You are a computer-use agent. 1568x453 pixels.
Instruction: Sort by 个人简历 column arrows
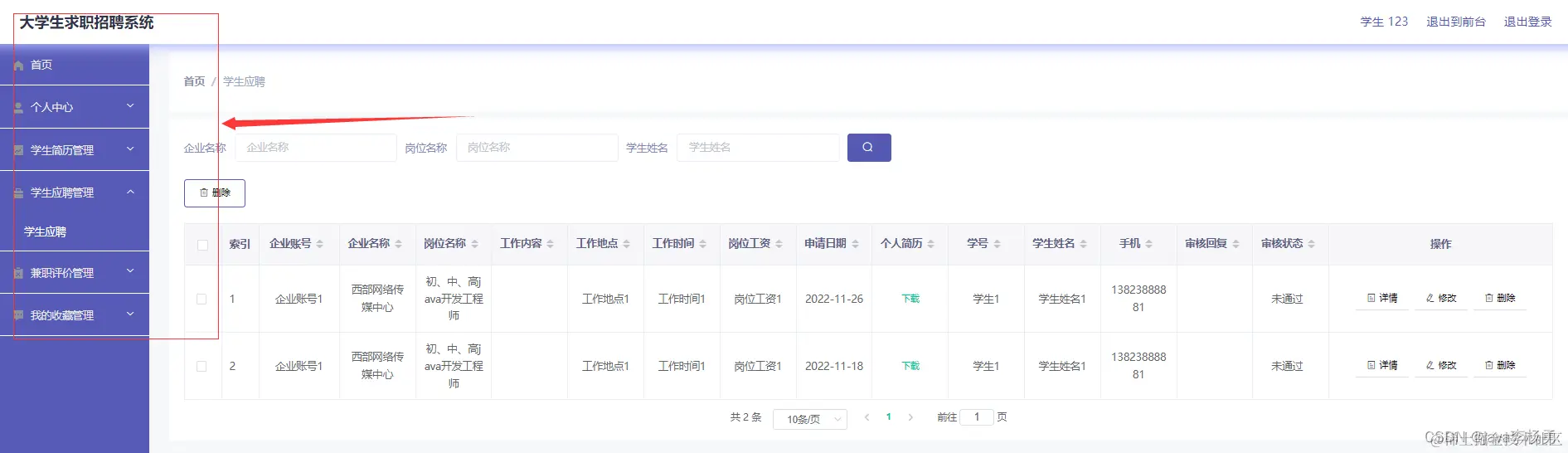pyautogui.click(x=930, y=244)
